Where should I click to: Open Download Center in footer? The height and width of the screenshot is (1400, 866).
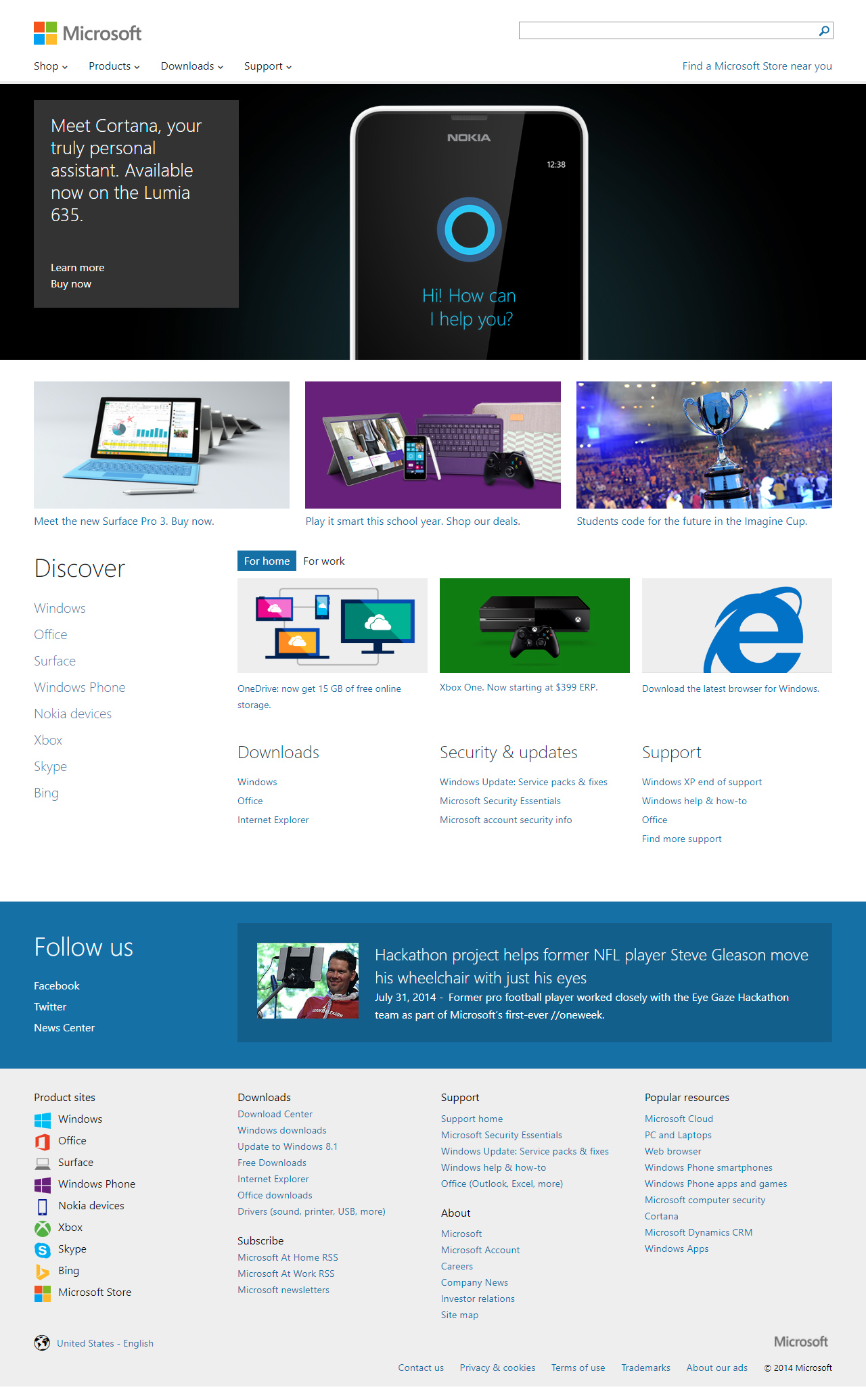[x=275, y=1114]
